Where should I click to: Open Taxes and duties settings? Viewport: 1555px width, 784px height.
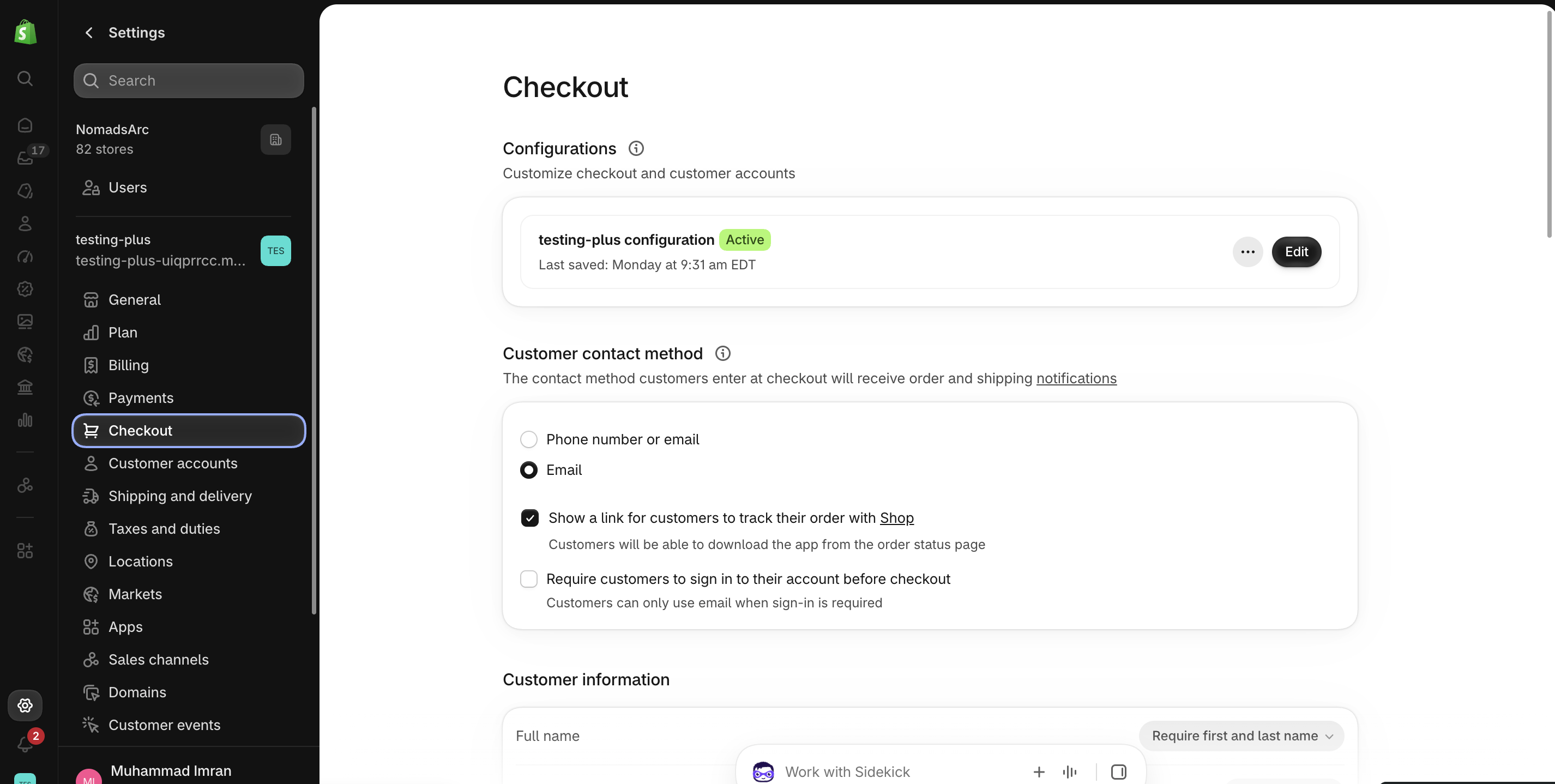[188, 529]
